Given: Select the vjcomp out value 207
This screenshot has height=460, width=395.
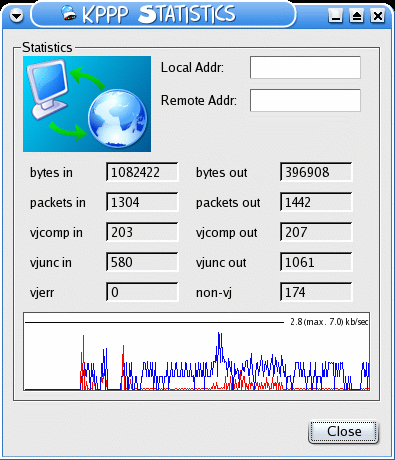Looking at the screenshot, I should pos(316,232).
